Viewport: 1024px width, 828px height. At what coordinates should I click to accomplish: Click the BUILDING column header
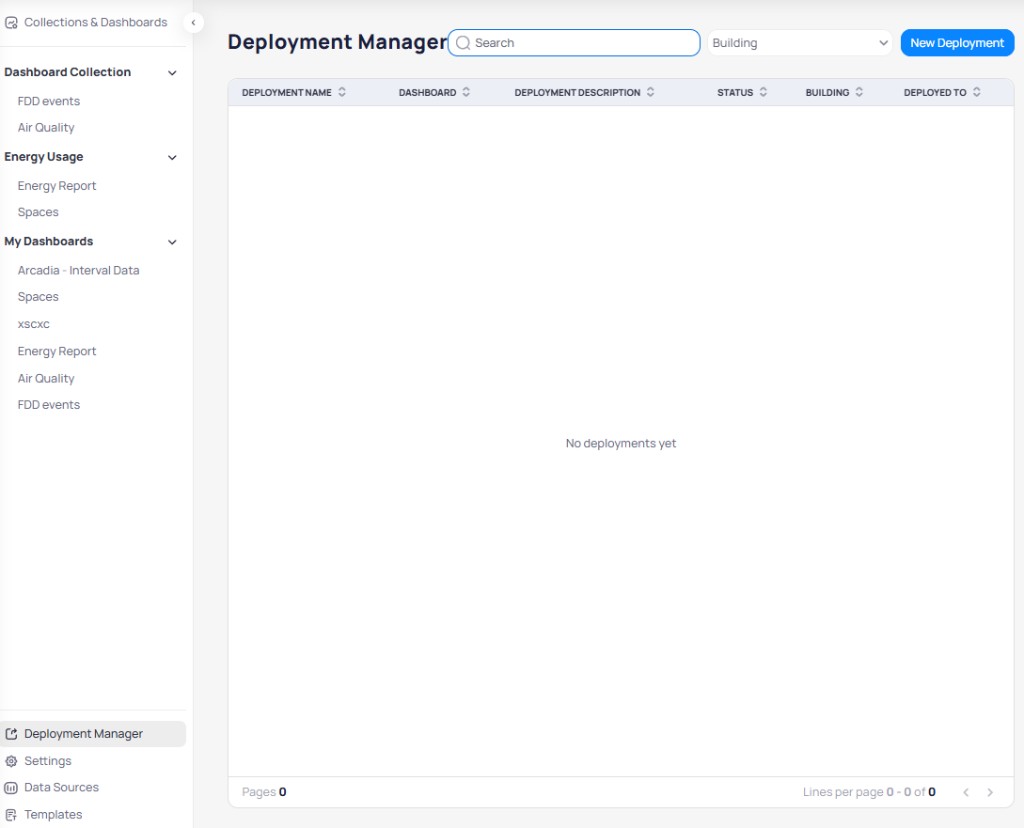[827, 93]
